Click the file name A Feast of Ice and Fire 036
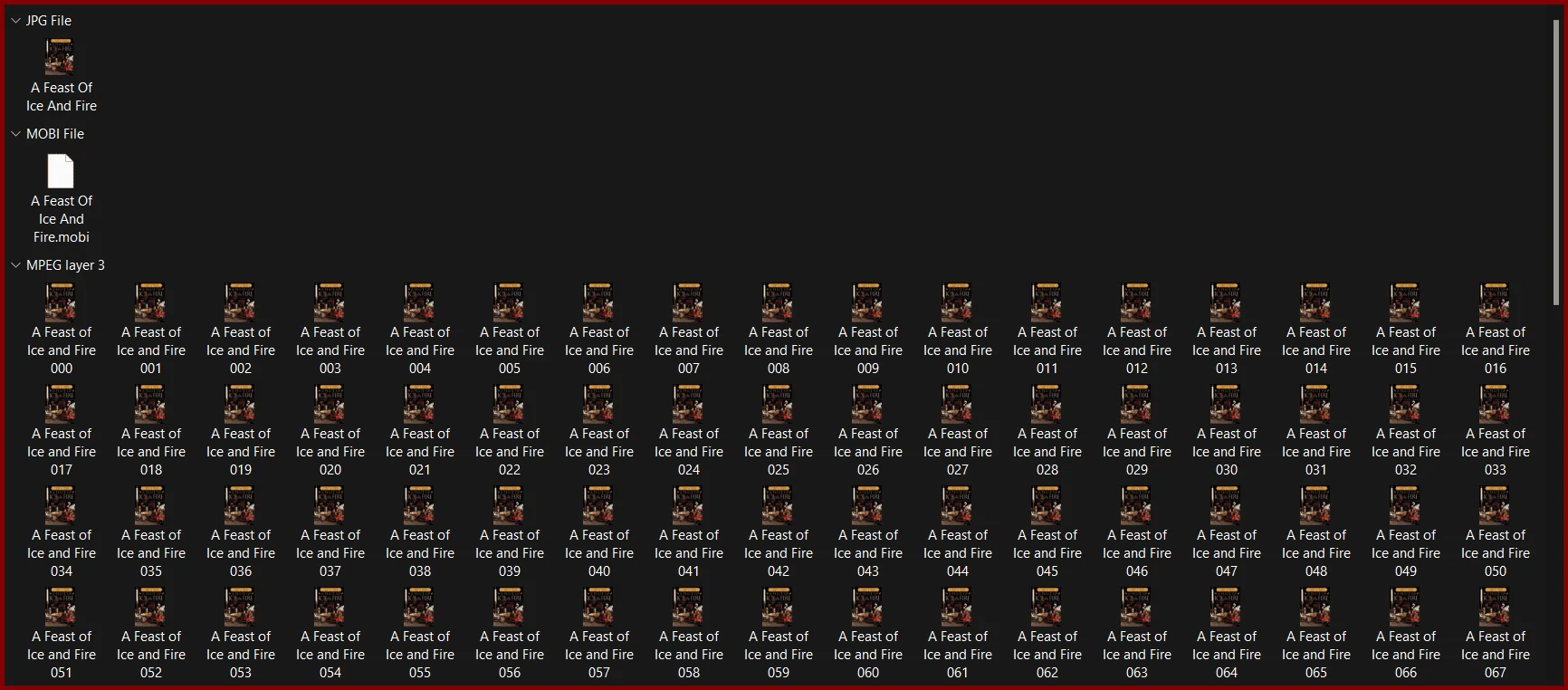Screen dimensions: 1568x690 [x=241, y=553]
